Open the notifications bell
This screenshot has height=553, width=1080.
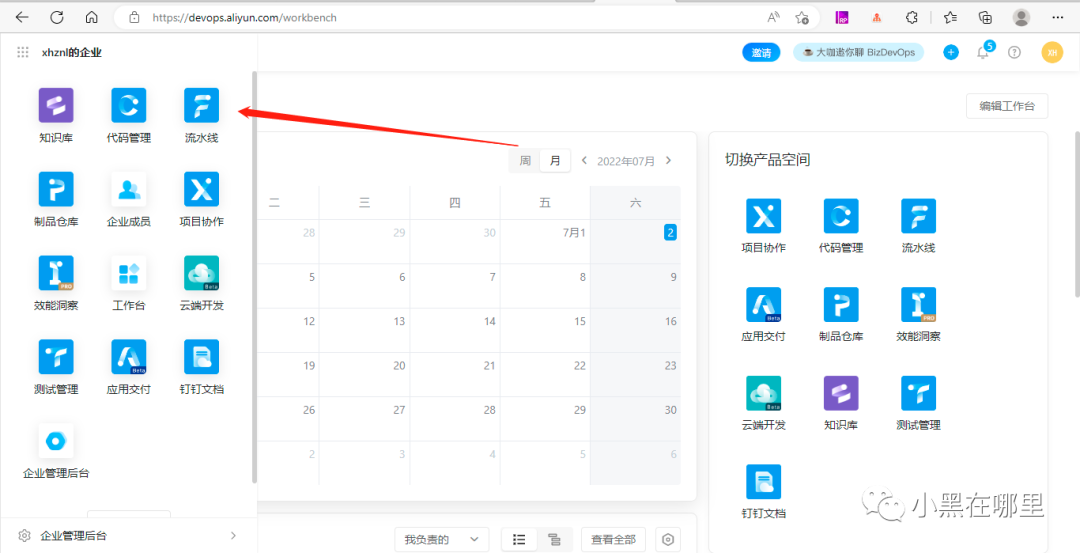tap(984, 53)
